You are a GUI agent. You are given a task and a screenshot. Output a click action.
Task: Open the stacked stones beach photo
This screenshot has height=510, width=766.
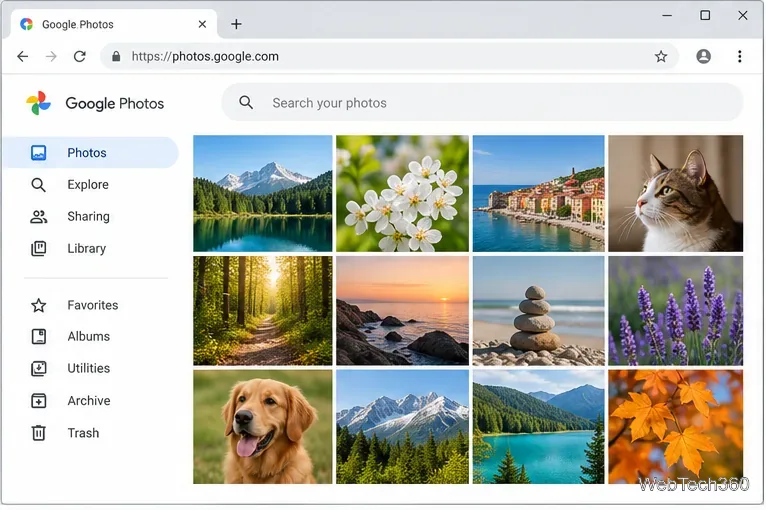pyautogui.click(x=538, y=311)
